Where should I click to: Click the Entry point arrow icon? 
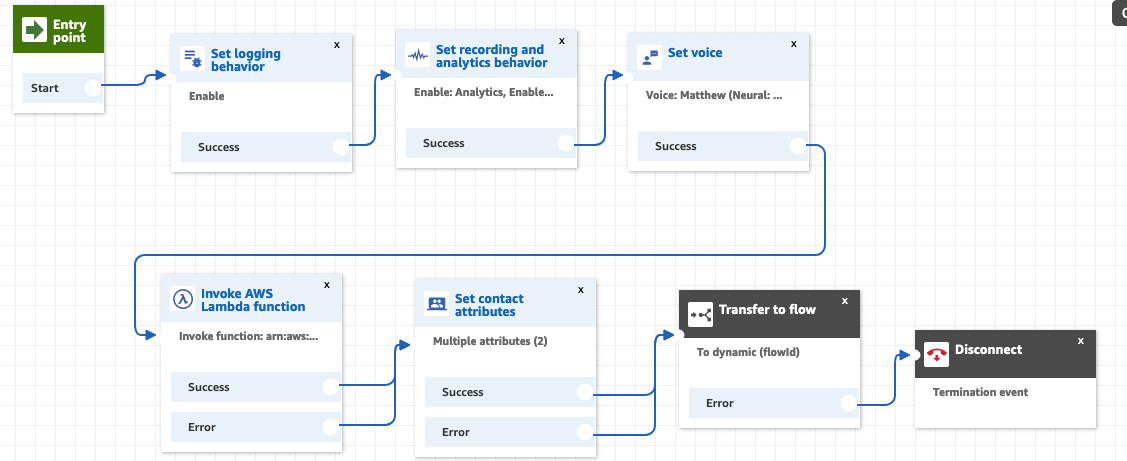tap(34, 30)
